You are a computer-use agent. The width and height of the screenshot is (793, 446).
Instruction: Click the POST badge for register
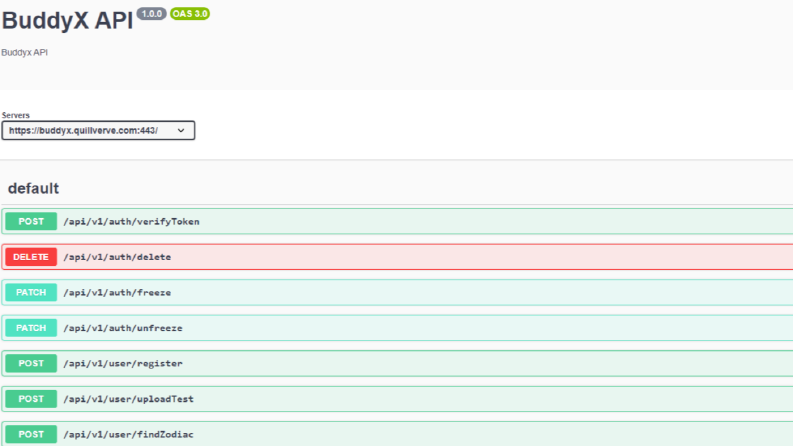31,363
